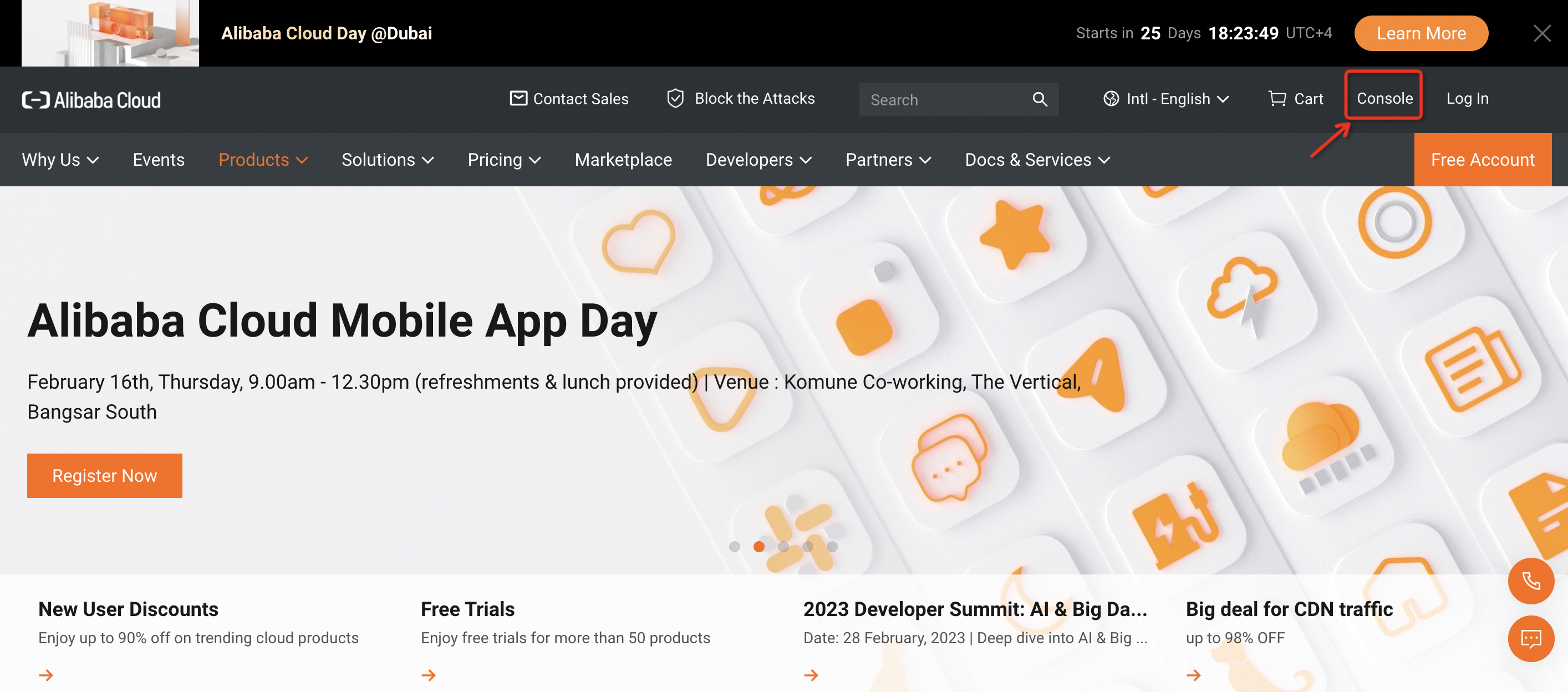Click the 'up to 98% OFF' text

[x=1235, y=638]
